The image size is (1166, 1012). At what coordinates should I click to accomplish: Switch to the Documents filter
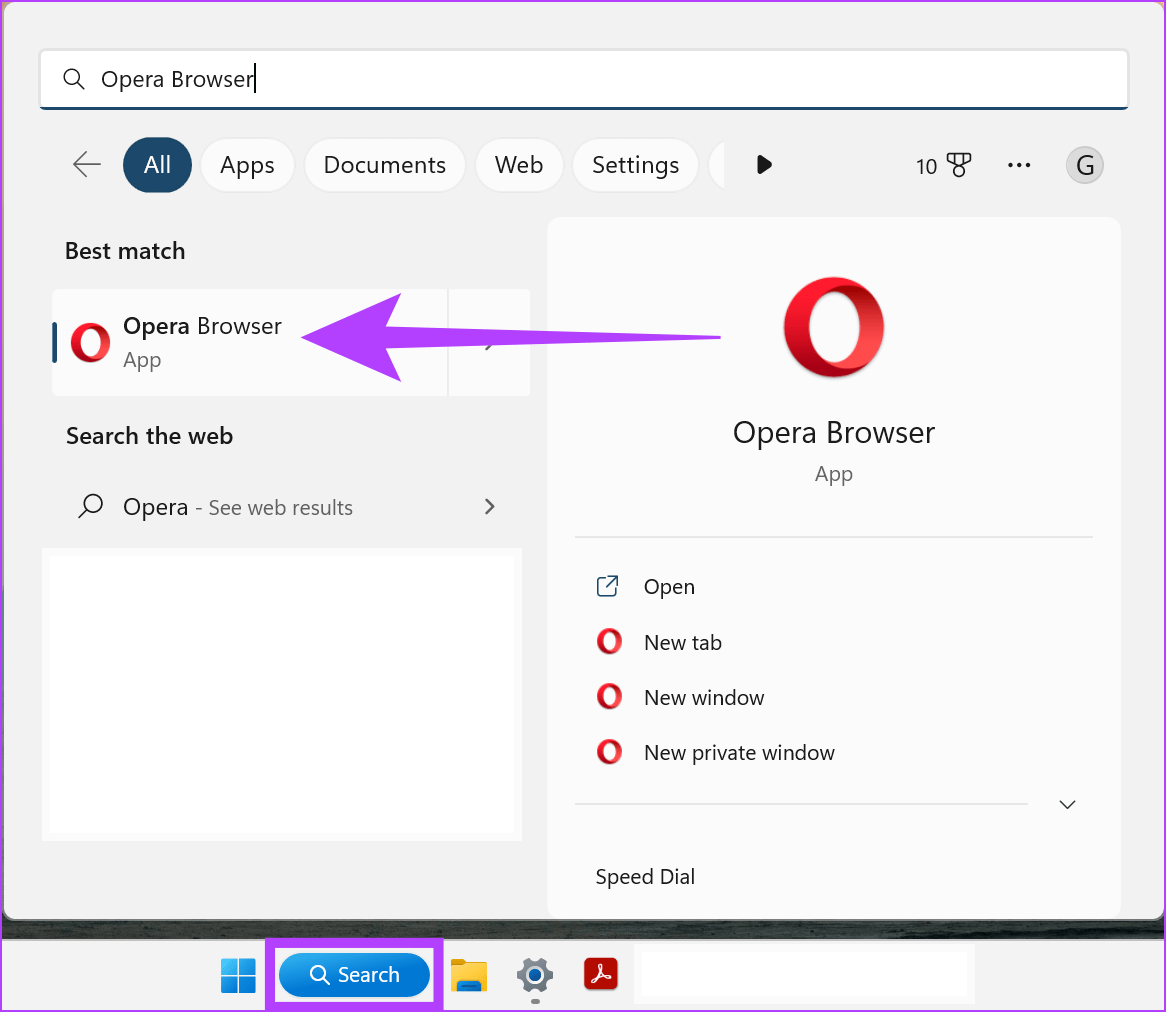click(x=384, y=165)
